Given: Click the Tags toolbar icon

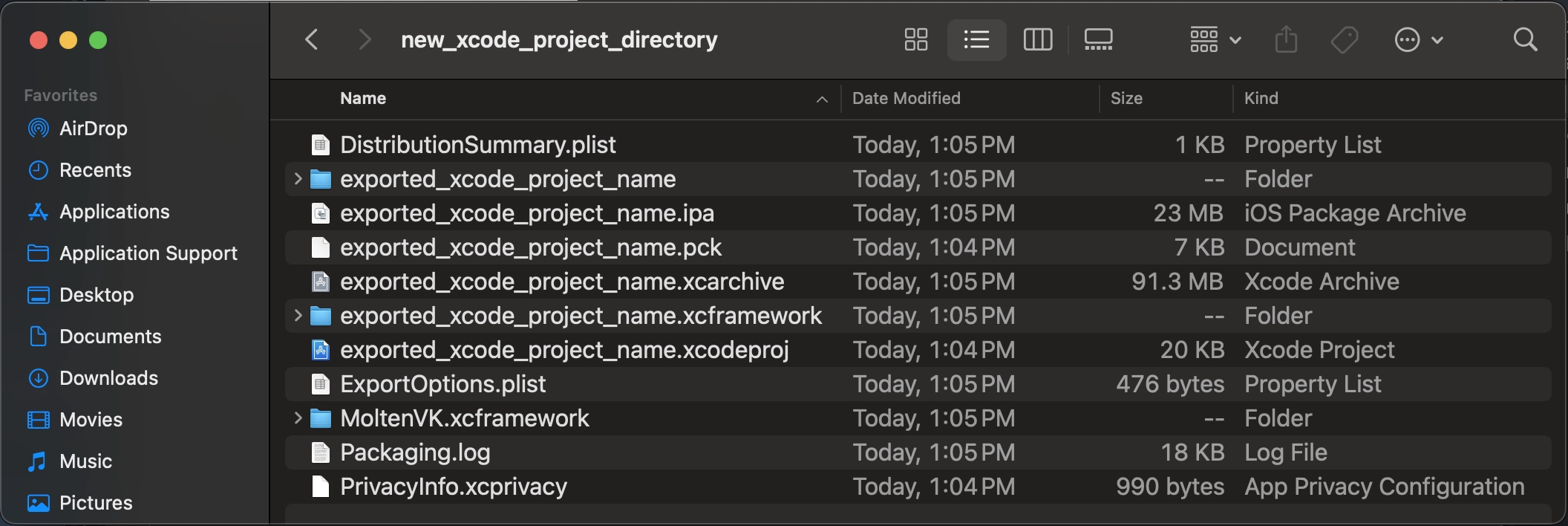Looking at the screenshot, I should [x=1345, y=39].
